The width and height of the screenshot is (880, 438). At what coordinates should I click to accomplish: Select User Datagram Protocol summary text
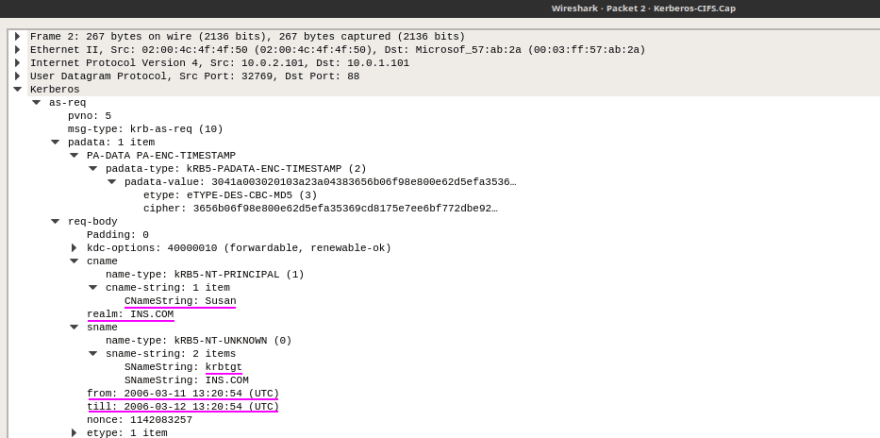(x=195, y=76)
